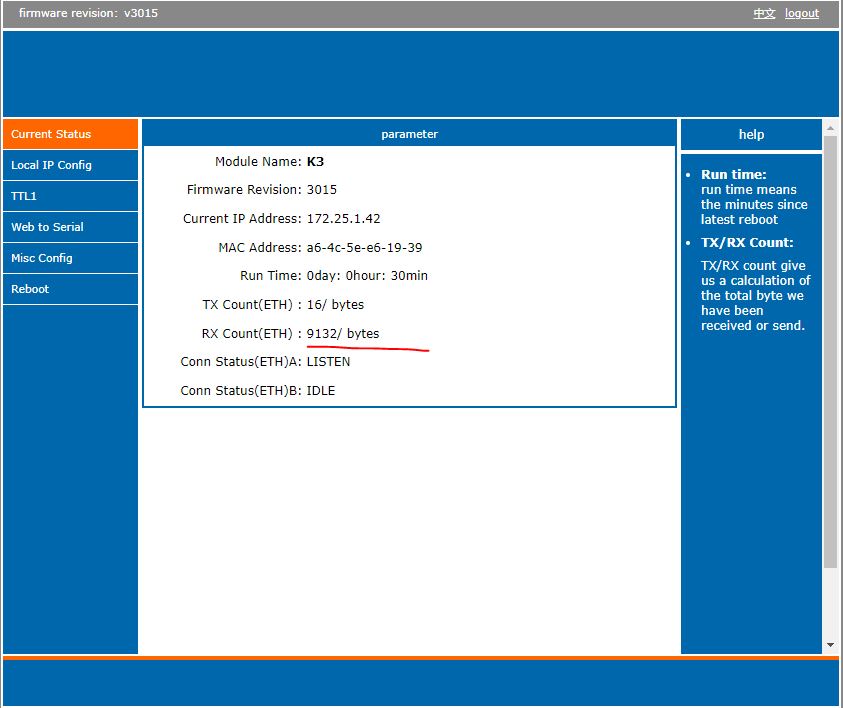The width and height of the screenshot is (843, 708).
Task: Switch the language to 中文
Action: [x=764, y=13]
